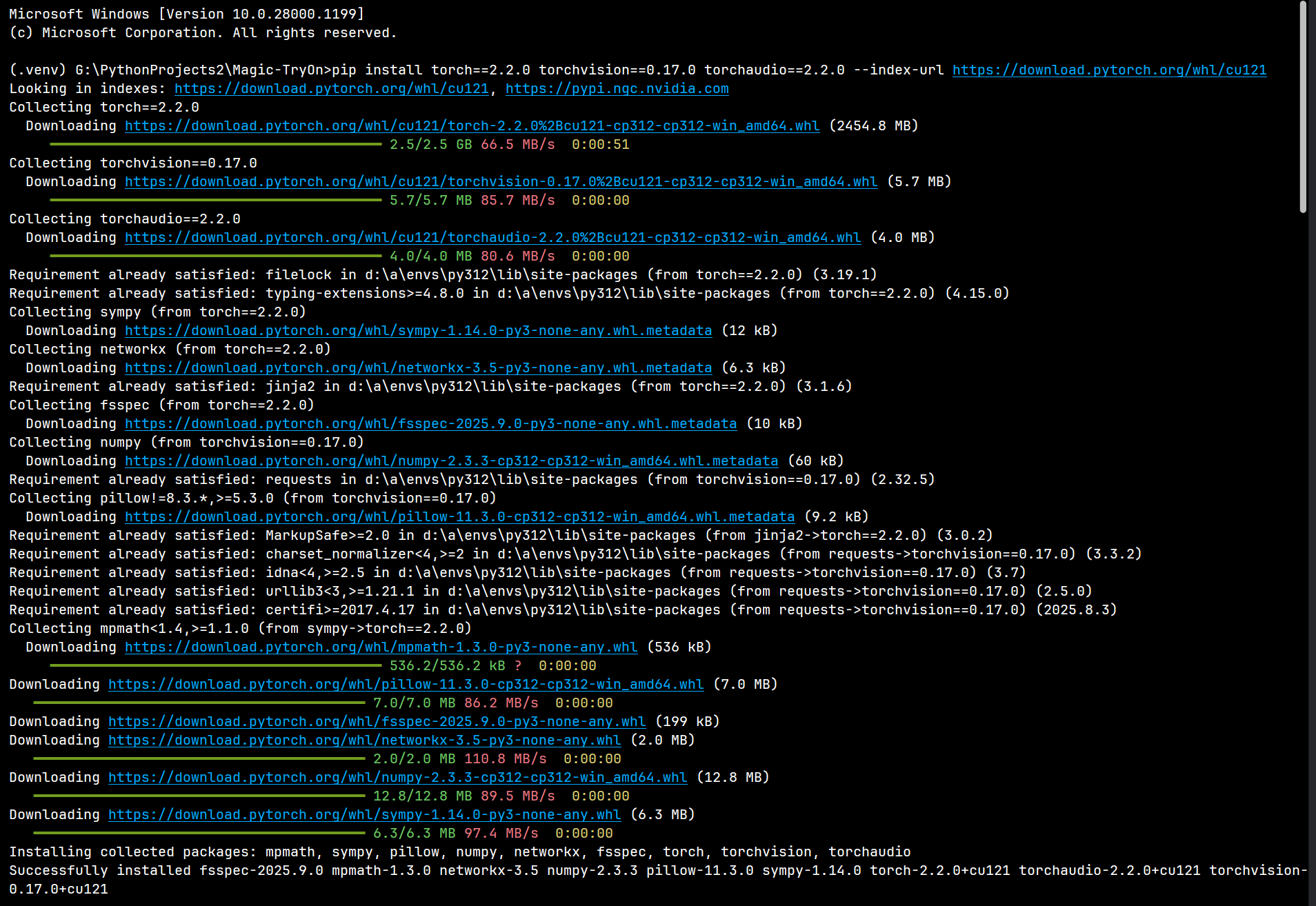Viewport: 1316px width, 906px height.
Task: Click '2.5/2.5 GB' download size text
Action: coord(430,144)
